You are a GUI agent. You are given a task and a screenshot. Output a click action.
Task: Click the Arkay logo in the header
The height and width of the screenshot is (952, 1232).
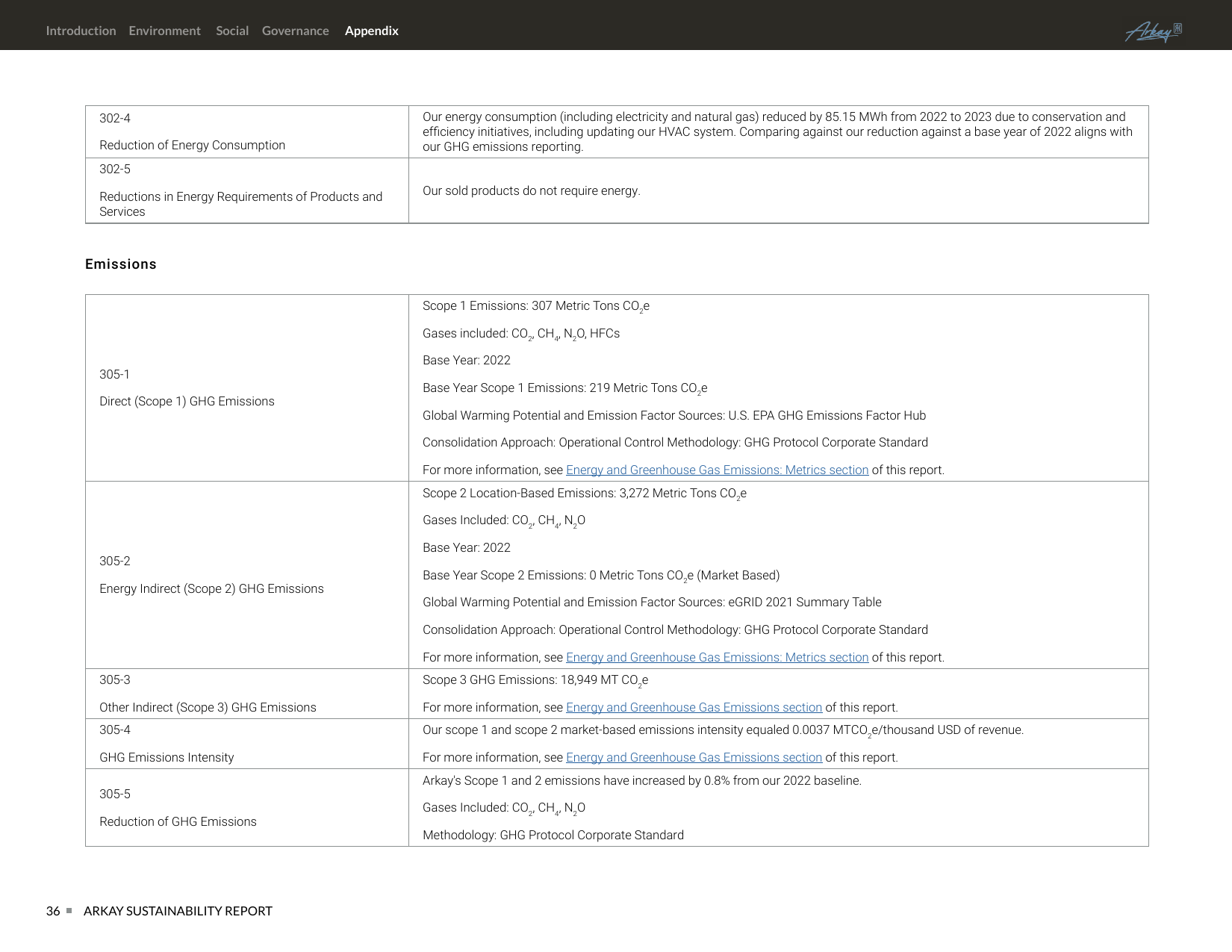coord(1153,31)
